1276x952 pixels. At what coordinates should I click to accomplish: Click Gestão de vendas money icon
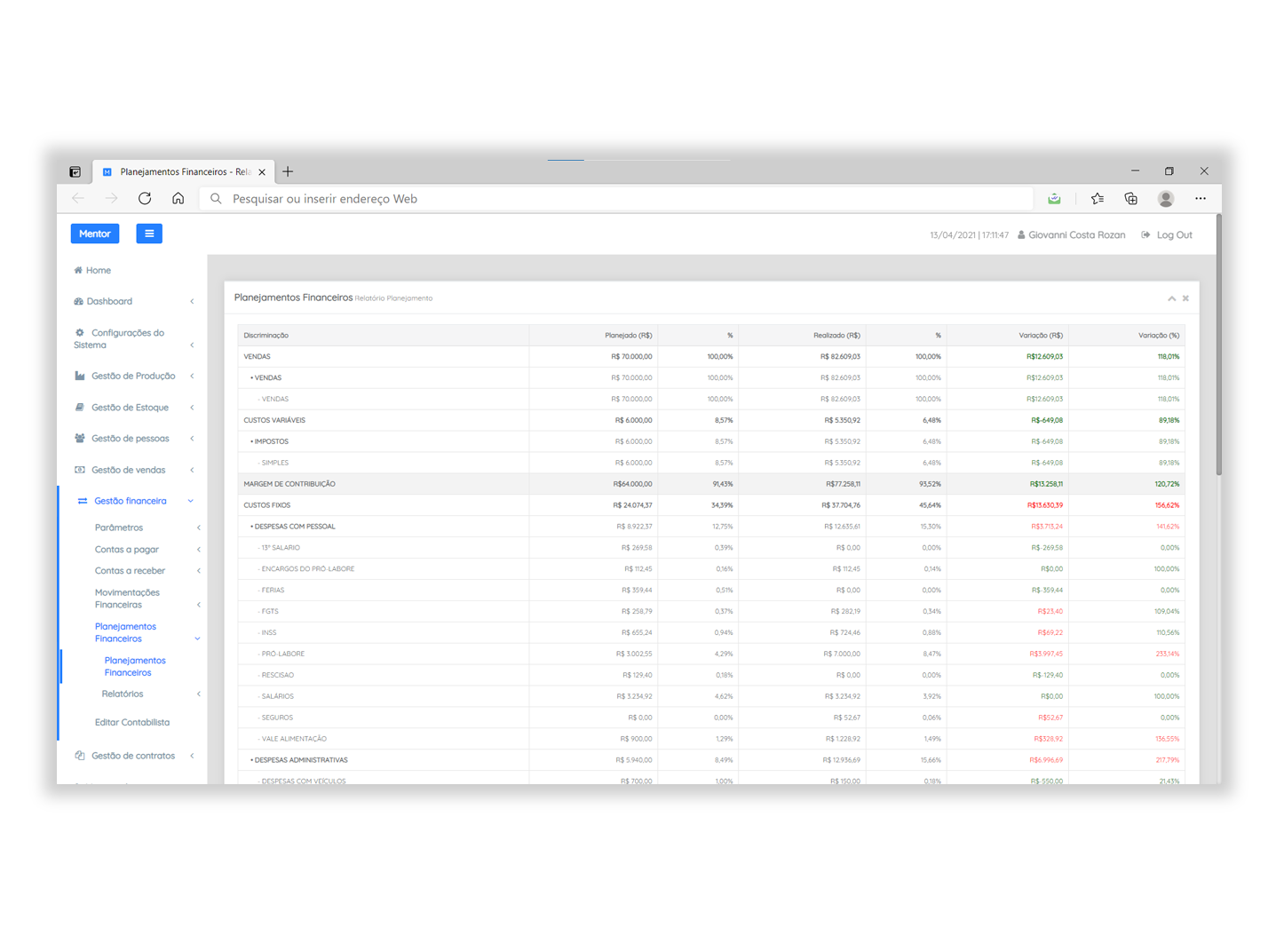pyautogui.click(x=80, y=470)
